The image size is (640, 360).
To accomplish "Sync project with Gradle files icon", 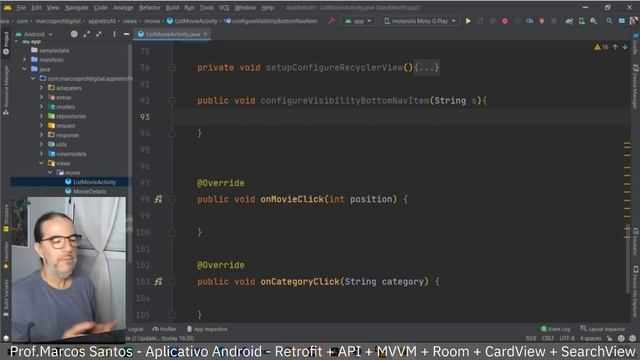I will click(x=569, y=21).
